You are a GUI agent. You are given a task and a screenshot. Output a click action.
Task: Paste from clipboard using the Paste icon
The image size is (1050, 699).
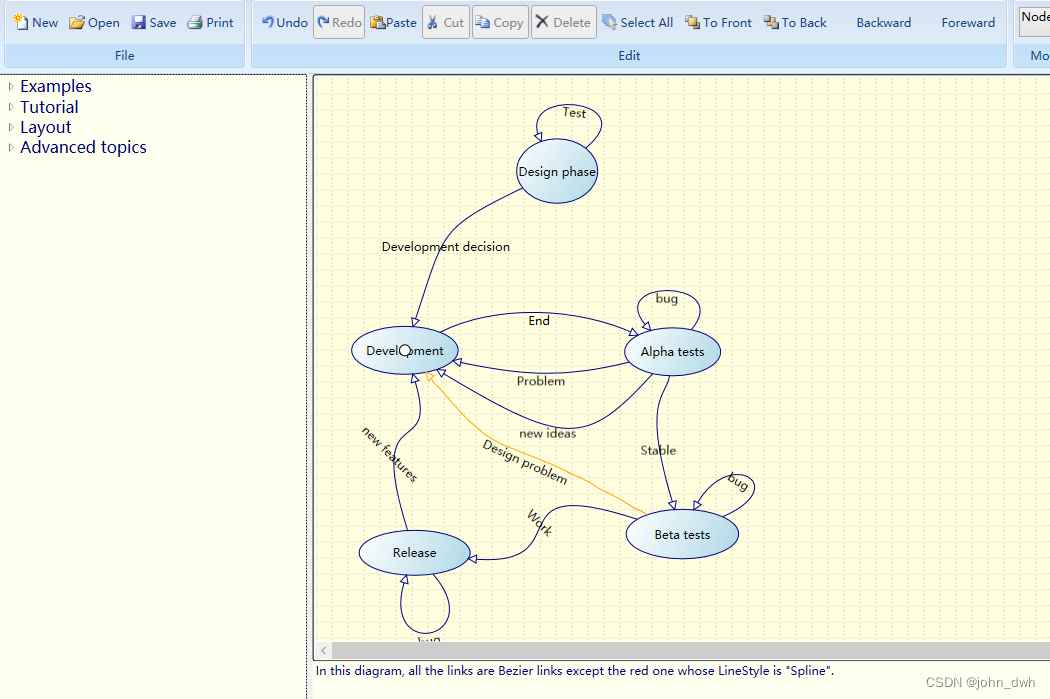393,21
